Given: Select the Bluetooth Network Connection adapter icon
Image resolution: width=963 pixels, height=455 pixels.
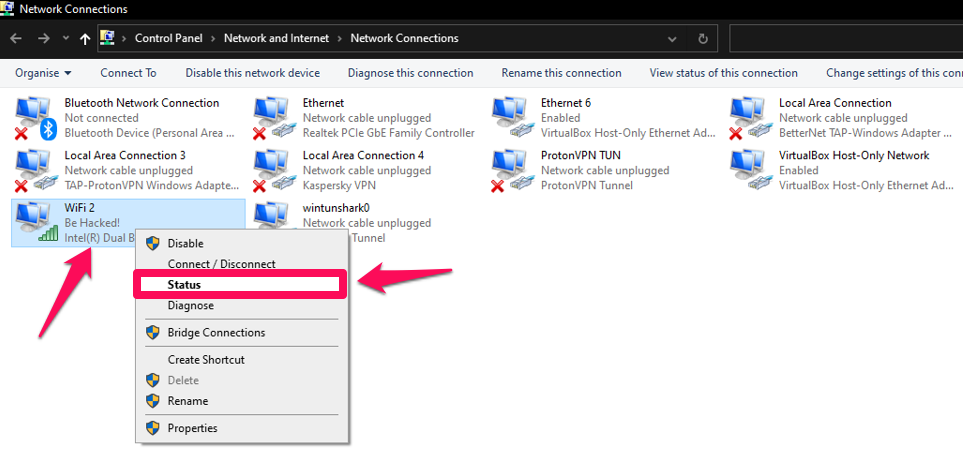Looking at the screenshot, I should [x=36, y=119].
